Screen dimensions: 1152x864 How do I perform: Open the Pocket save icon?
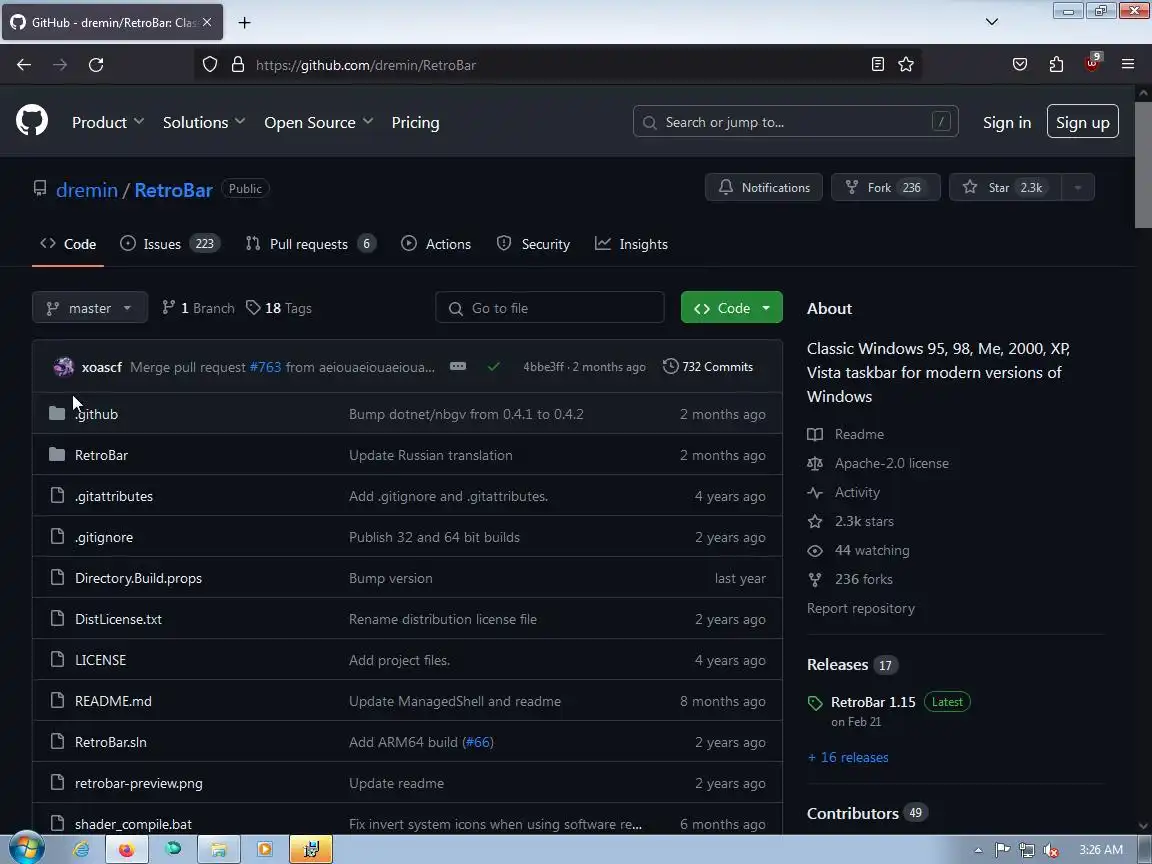pyautogui.click(x=1020, y=65)
